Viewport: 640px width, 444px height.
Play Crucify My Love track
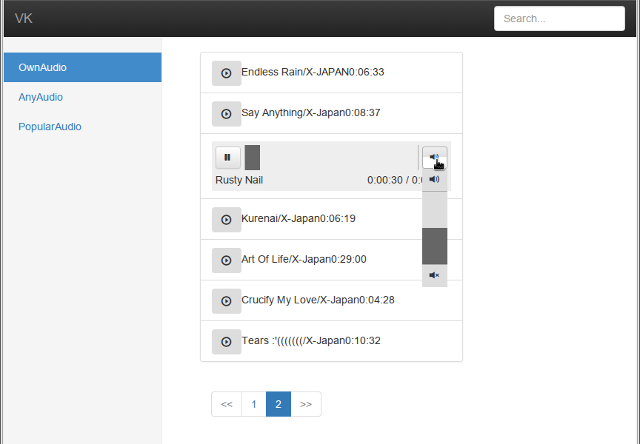tap(226, 301)
